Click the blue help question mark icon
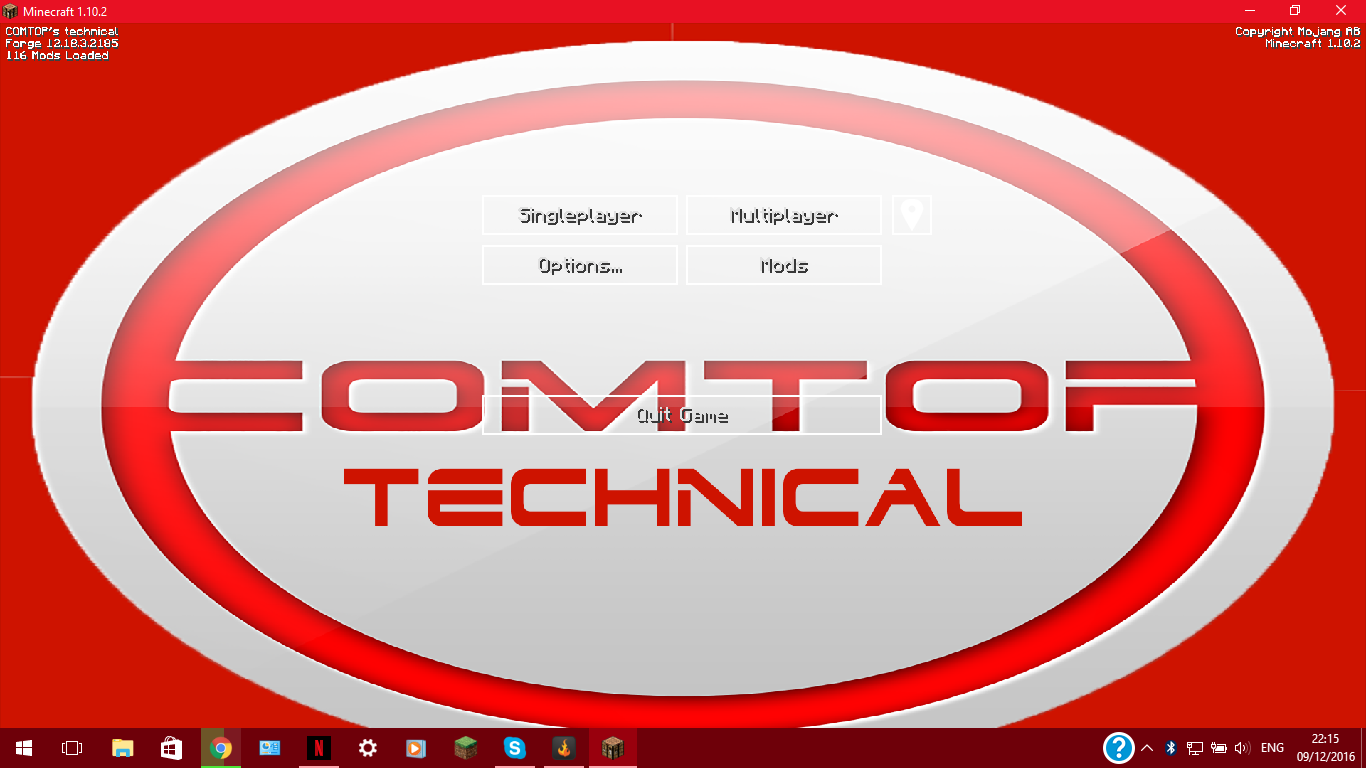Screen dimensions: 1366x768 point(1119,748)
